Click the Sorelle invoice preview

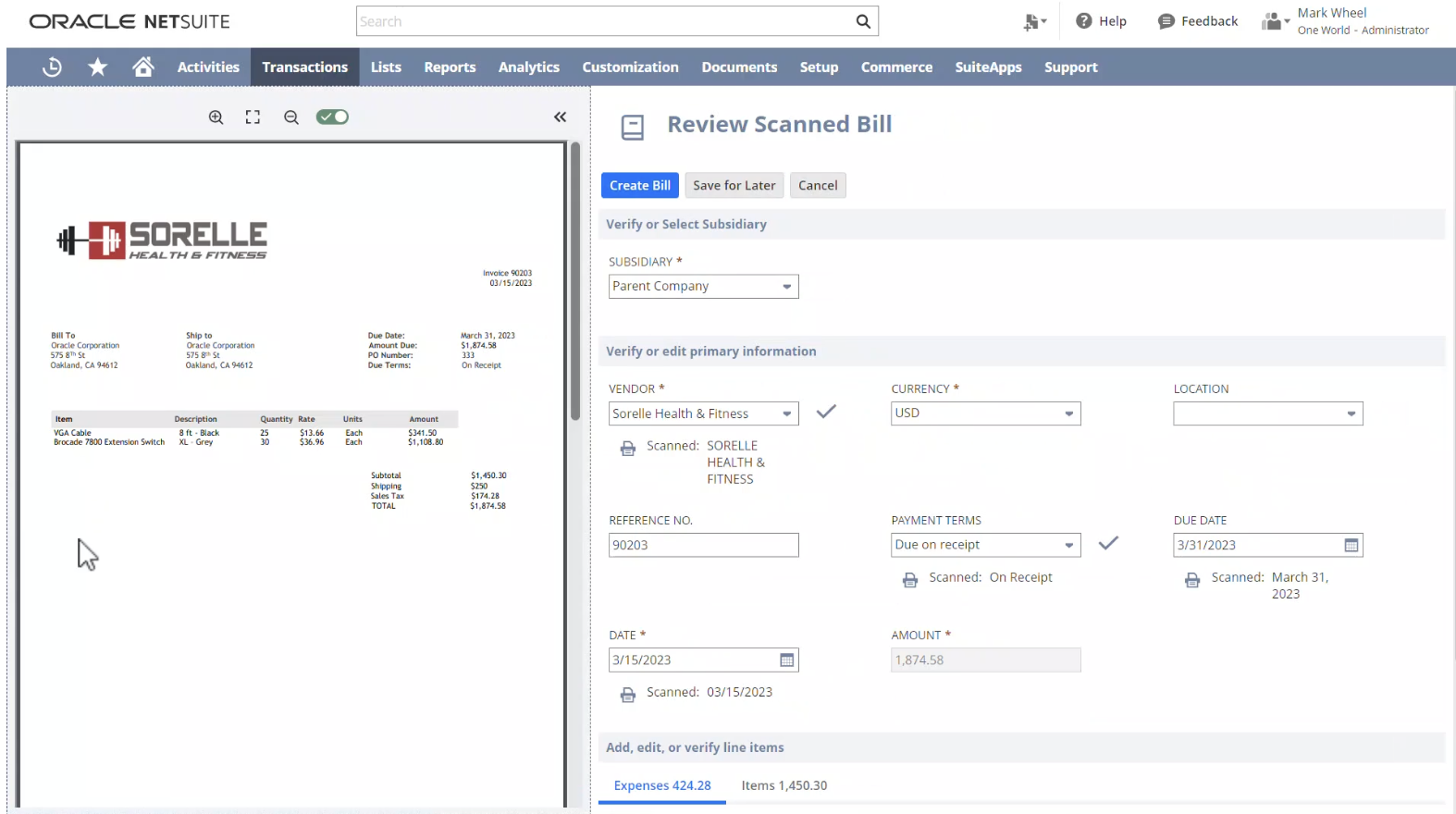[x=291, y=474]
